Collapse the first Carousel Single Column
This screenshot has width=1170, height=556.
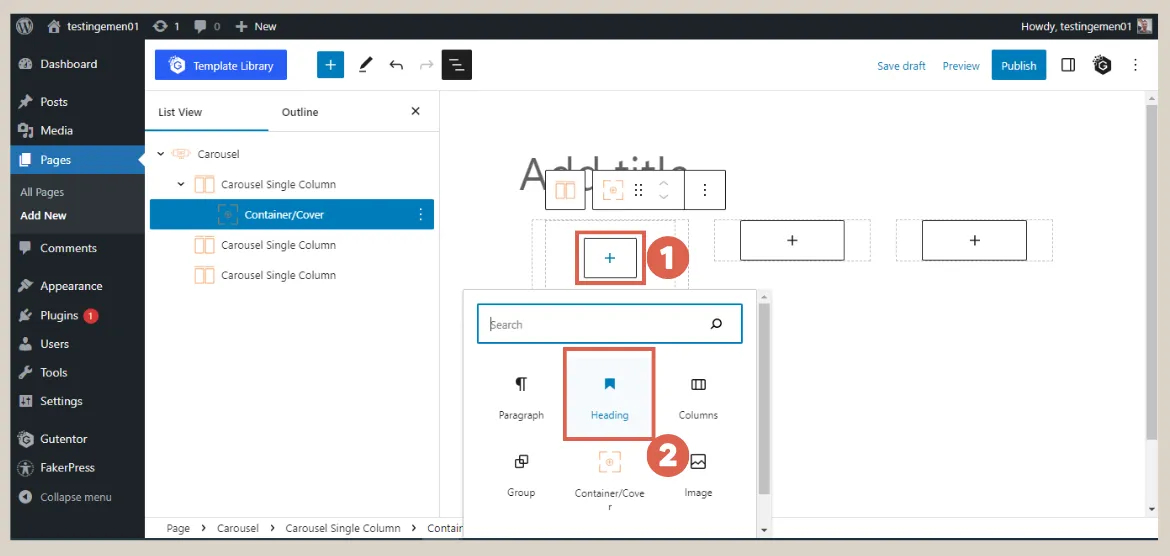pyautogui.click(x=181, y=184)
